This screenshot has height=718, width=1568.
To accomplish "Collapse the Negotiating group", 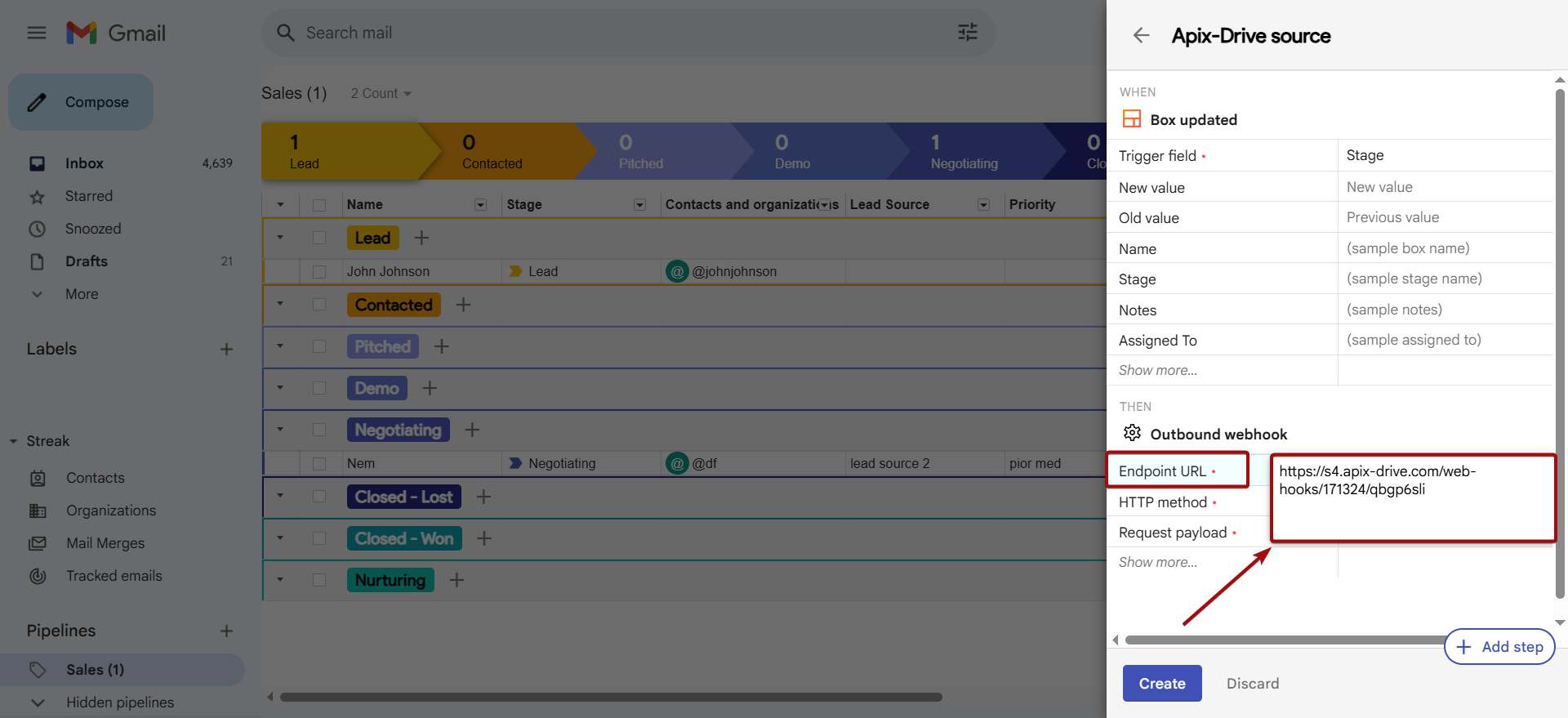I will [280, 430].
